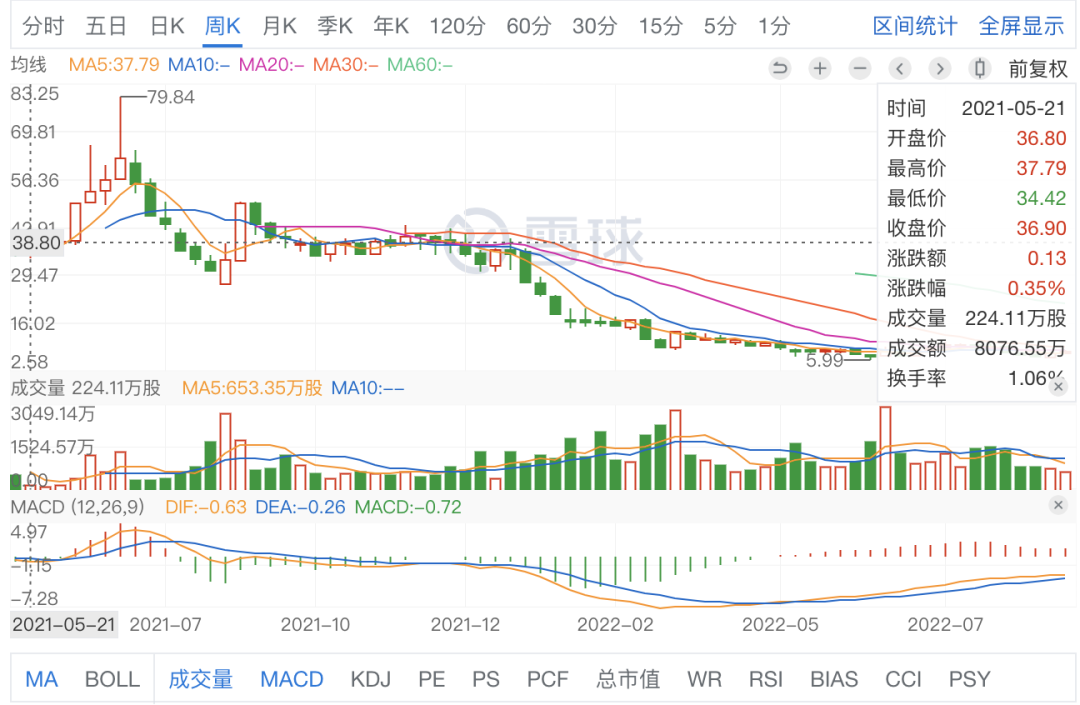Enable the RSI indicator
Image resolution: width=1080 pixels, height=705 pixels.
(x=766, y=680)
